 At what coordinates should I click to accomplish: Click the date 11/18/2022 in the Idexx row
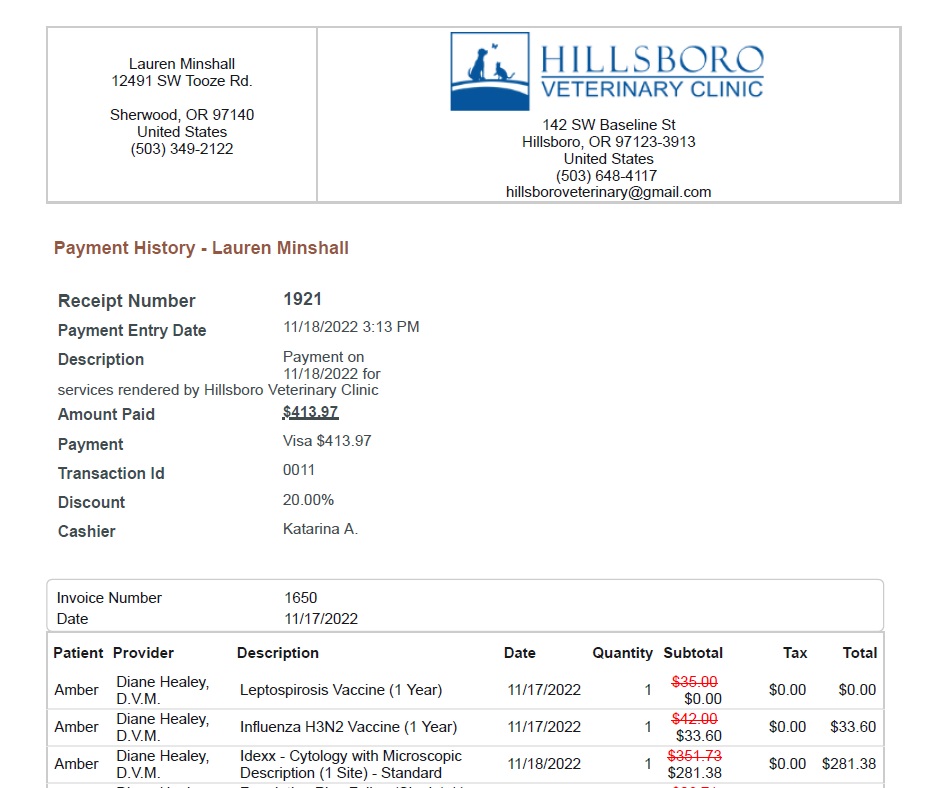click(544, 764)
